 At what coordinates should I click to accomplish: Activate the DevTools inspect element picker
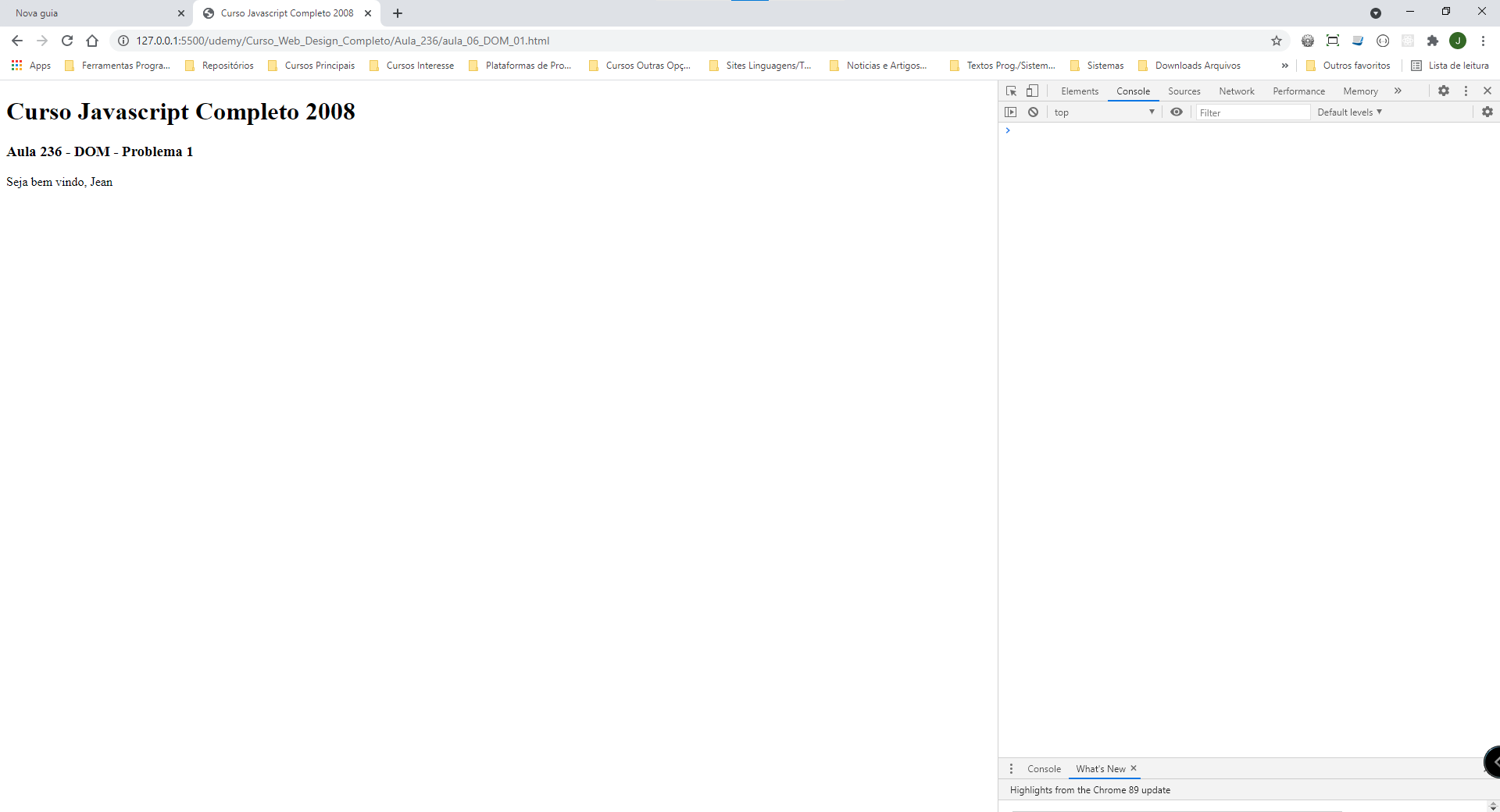(1011, 91)
